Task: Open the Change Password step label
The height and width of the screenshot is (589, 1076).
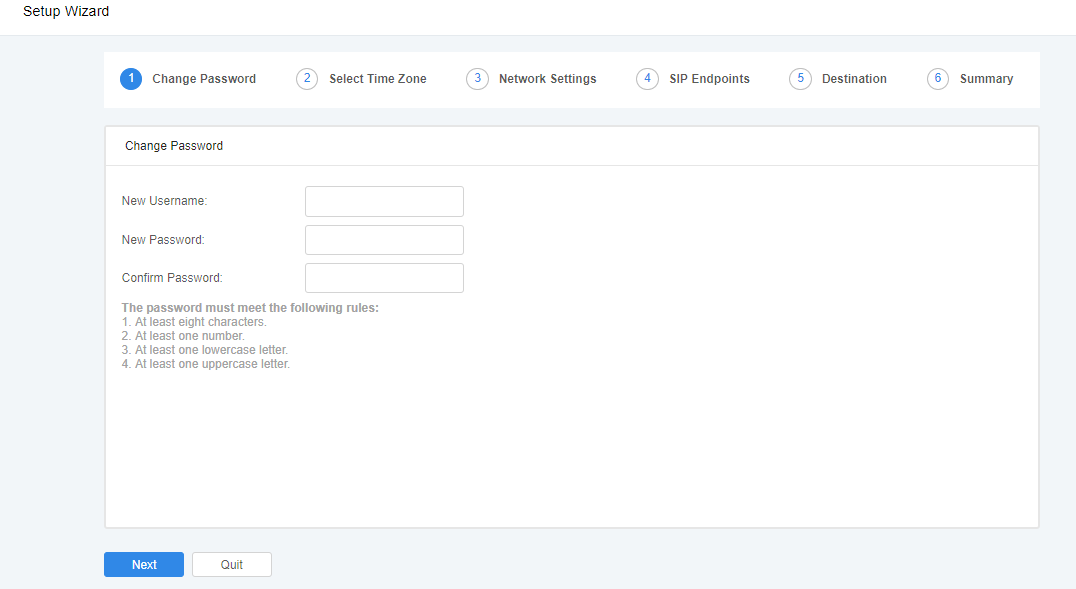Action: tap(204, 79)
